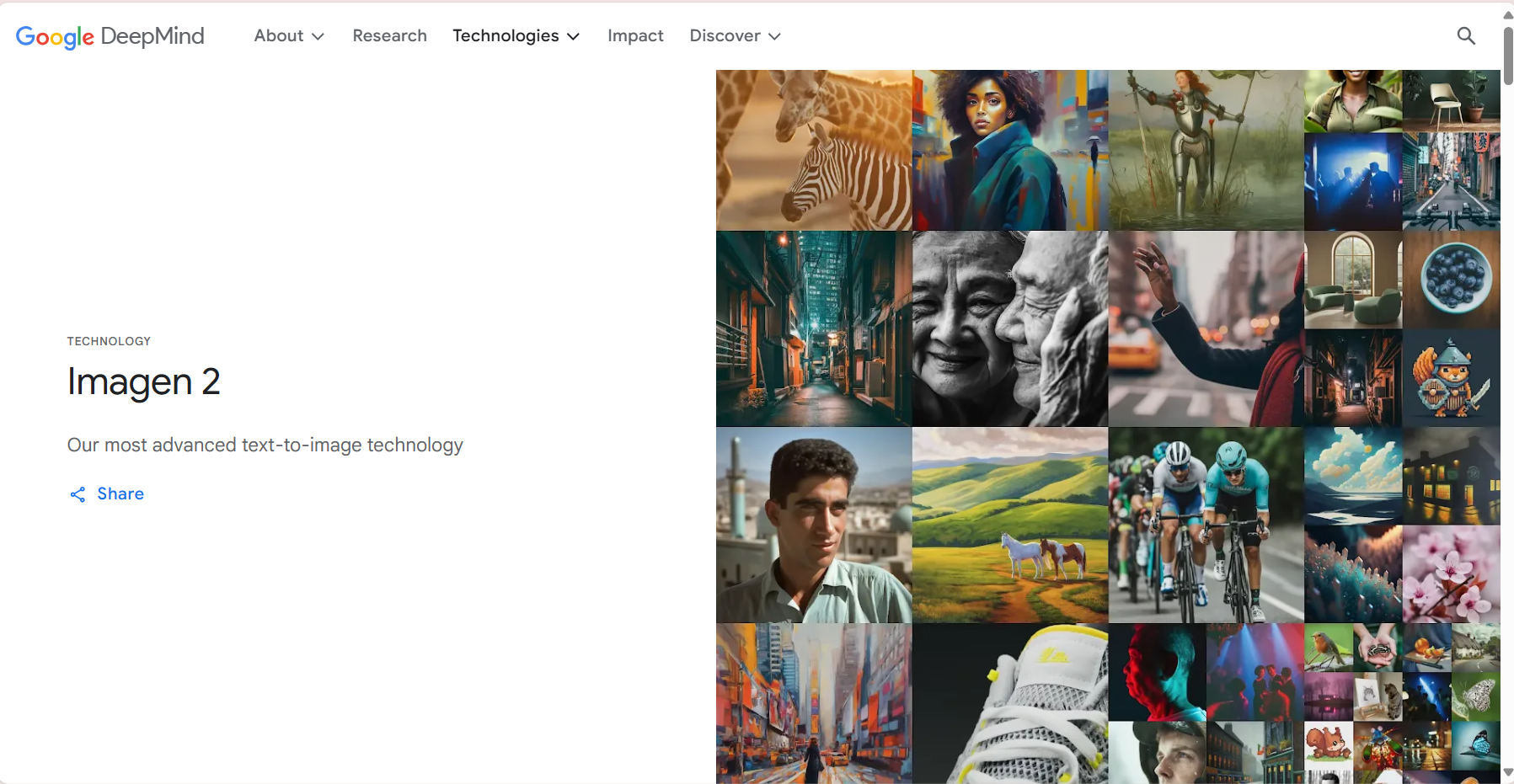The height and width of the screenshot is (784, 1514).
Task: Open the pink cherry blossoms image
Action: (1452, 574)
